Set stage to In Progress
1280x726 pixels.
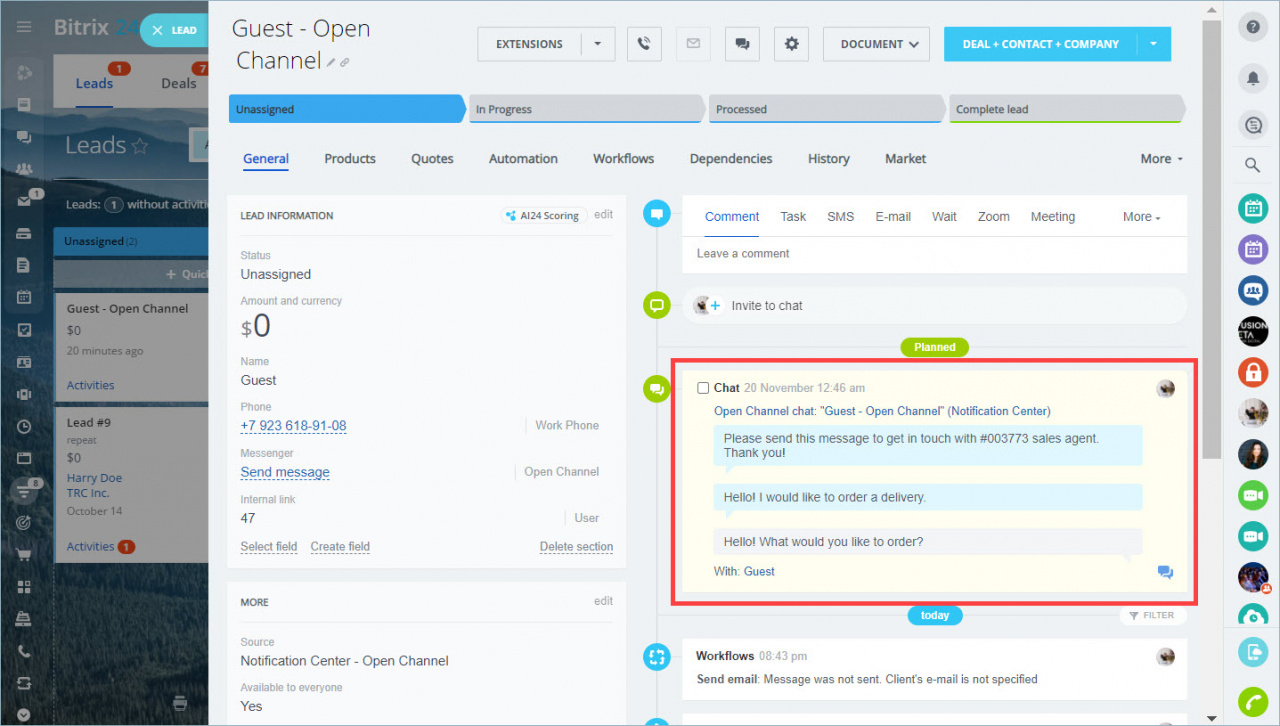coord(587,109)
